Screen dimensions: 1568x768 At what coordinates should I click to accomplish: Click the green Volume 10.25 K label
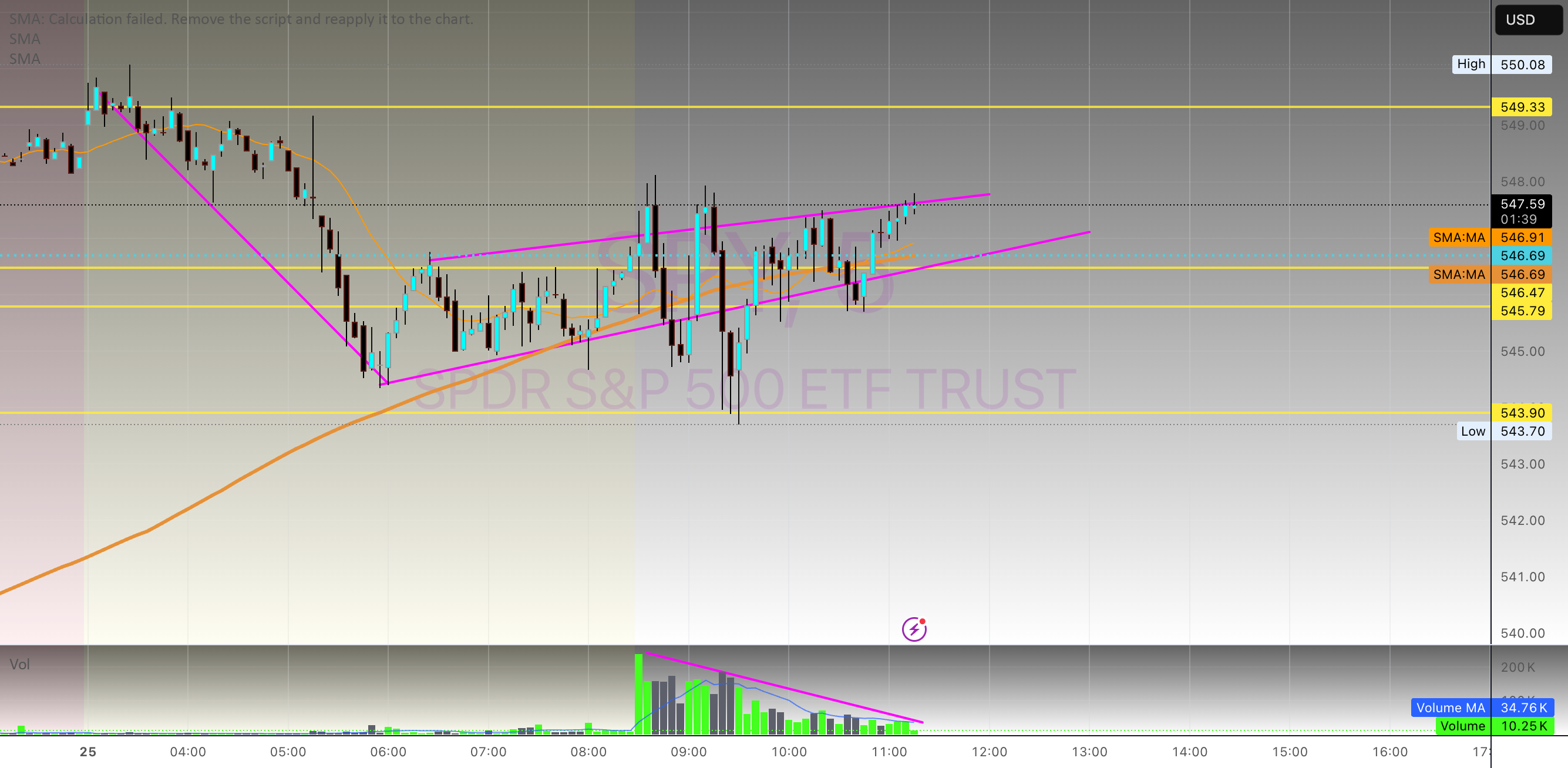point(1495,725)
